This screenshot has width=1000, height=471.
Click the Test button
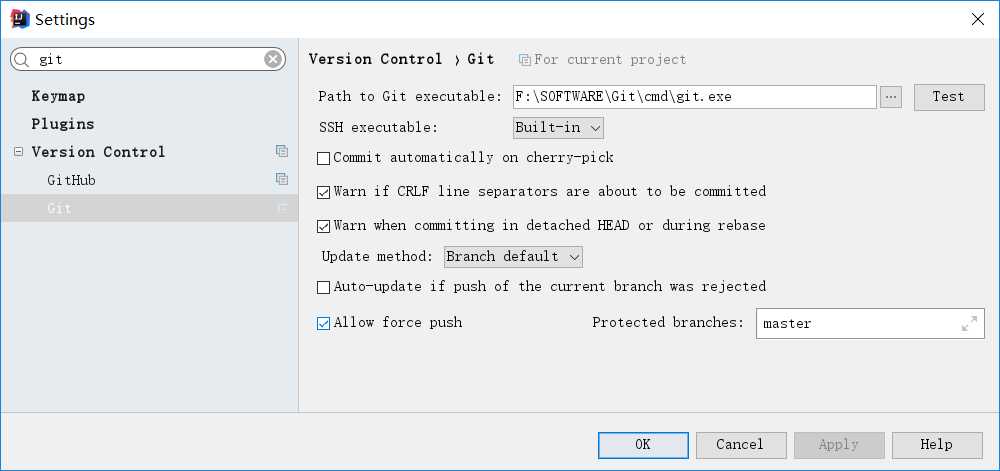pos(948,97)
